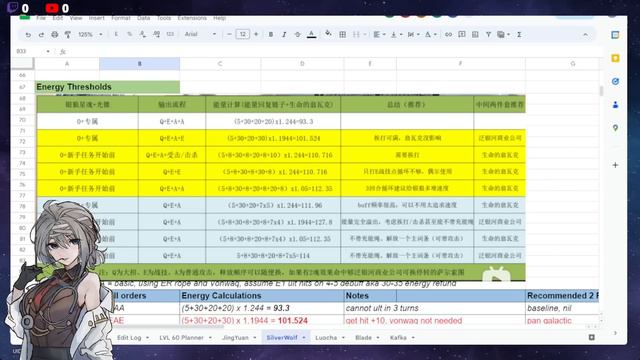Select cell showing (5+30+20+20) x 1.244 = 93.3
Screen dimensions: 640x360
click(x=262, y=308)
